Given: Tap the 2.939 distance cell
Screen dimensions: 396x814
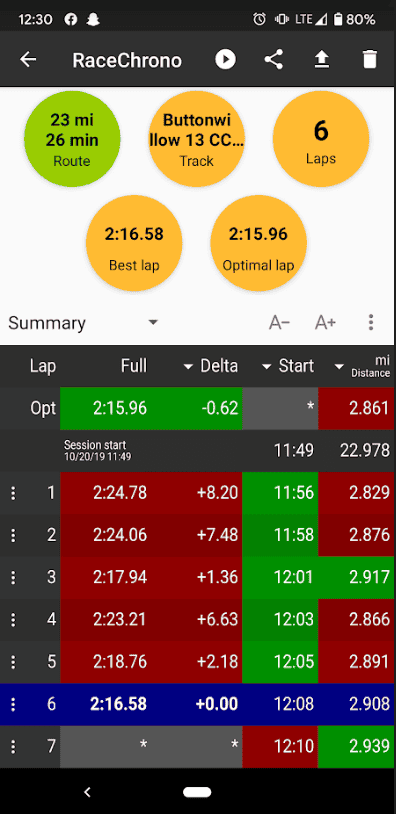Looking at the screenshot, I should (357, 747).
